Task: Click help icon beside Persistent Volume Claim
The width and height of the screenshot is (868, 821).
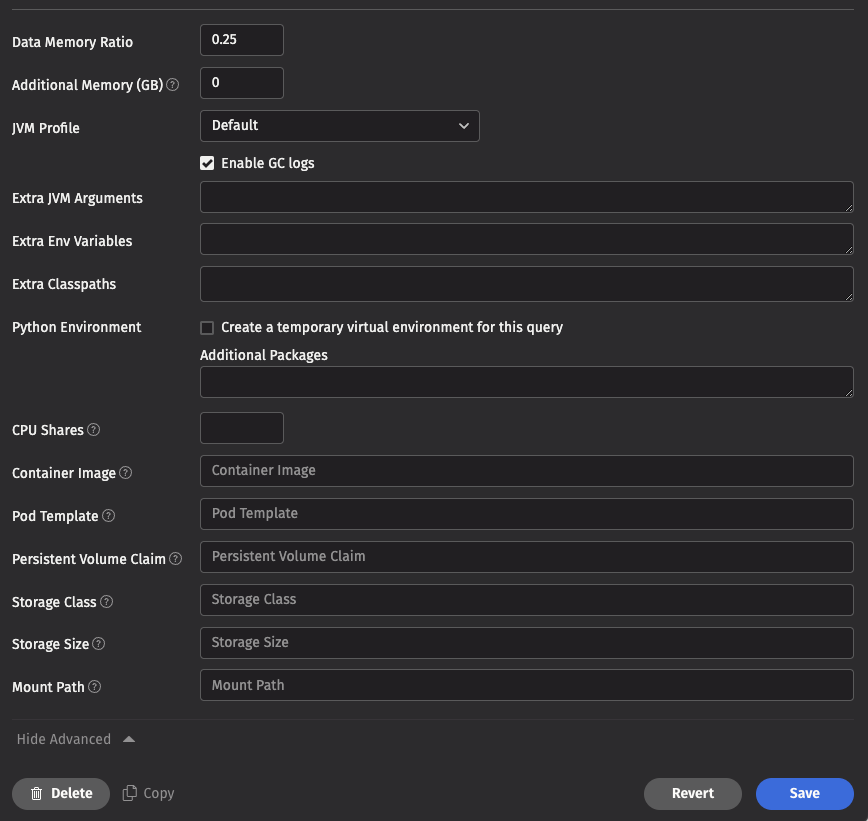Action: 176,559
